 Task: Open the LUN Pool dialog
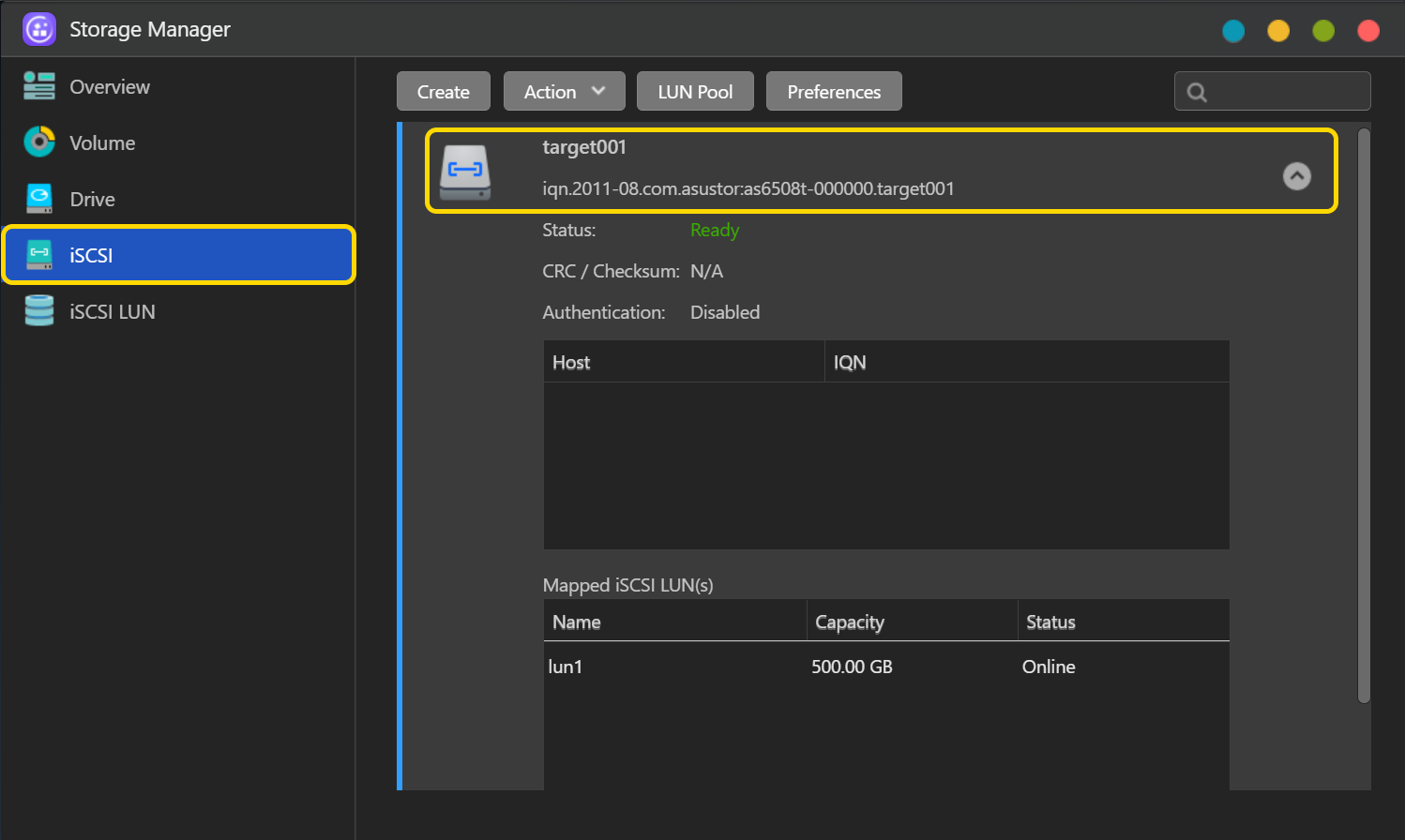pyautogui.click(x=695, y=92)
